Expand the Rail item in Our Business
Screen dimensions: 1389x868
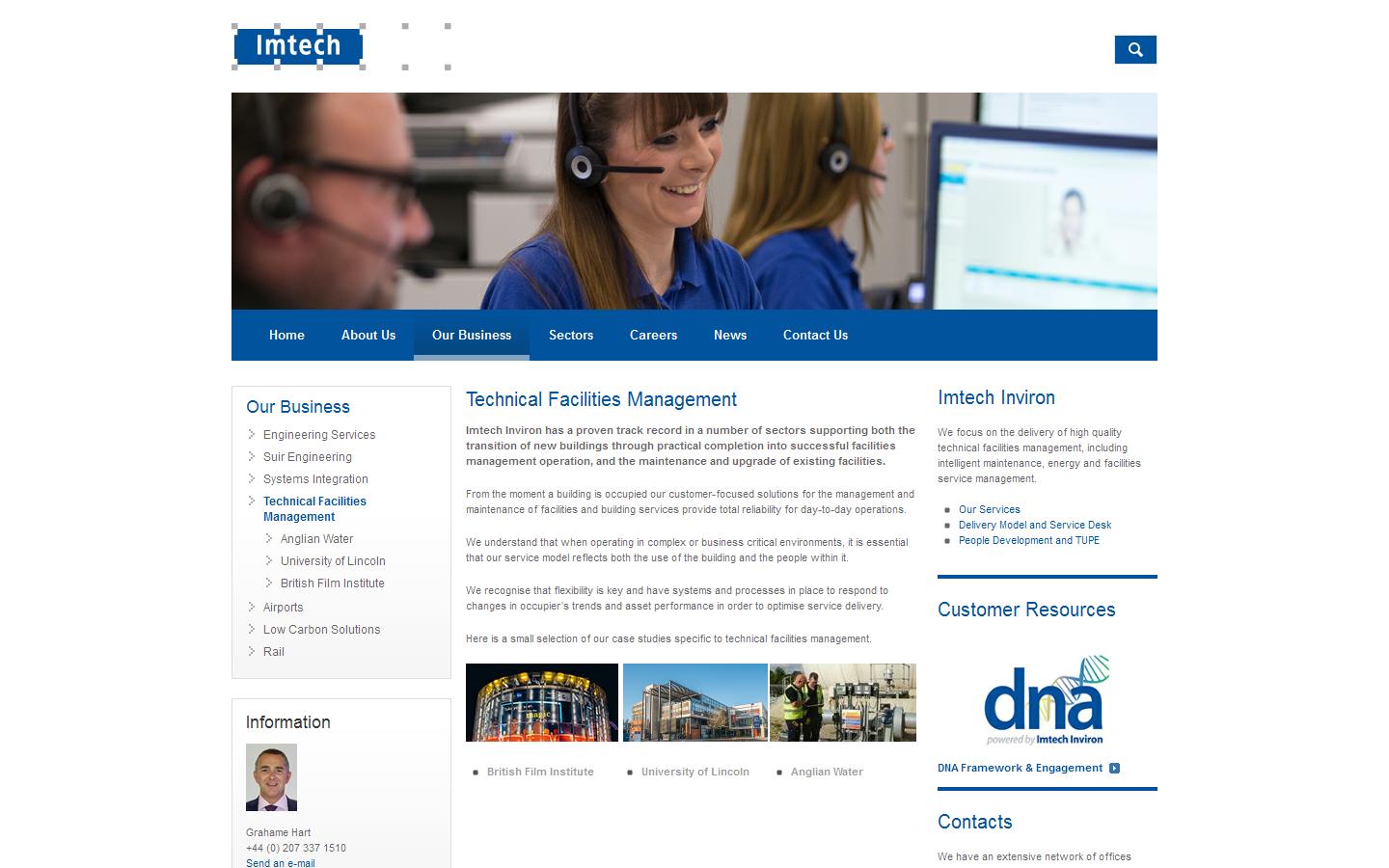(274, 651)
